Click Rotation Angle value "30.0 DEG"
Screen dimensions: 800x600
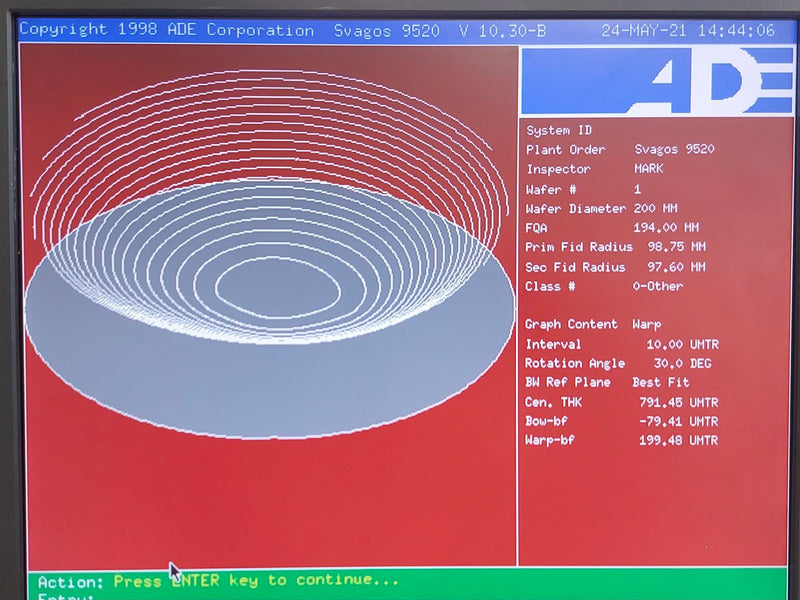tap(682, 363)
